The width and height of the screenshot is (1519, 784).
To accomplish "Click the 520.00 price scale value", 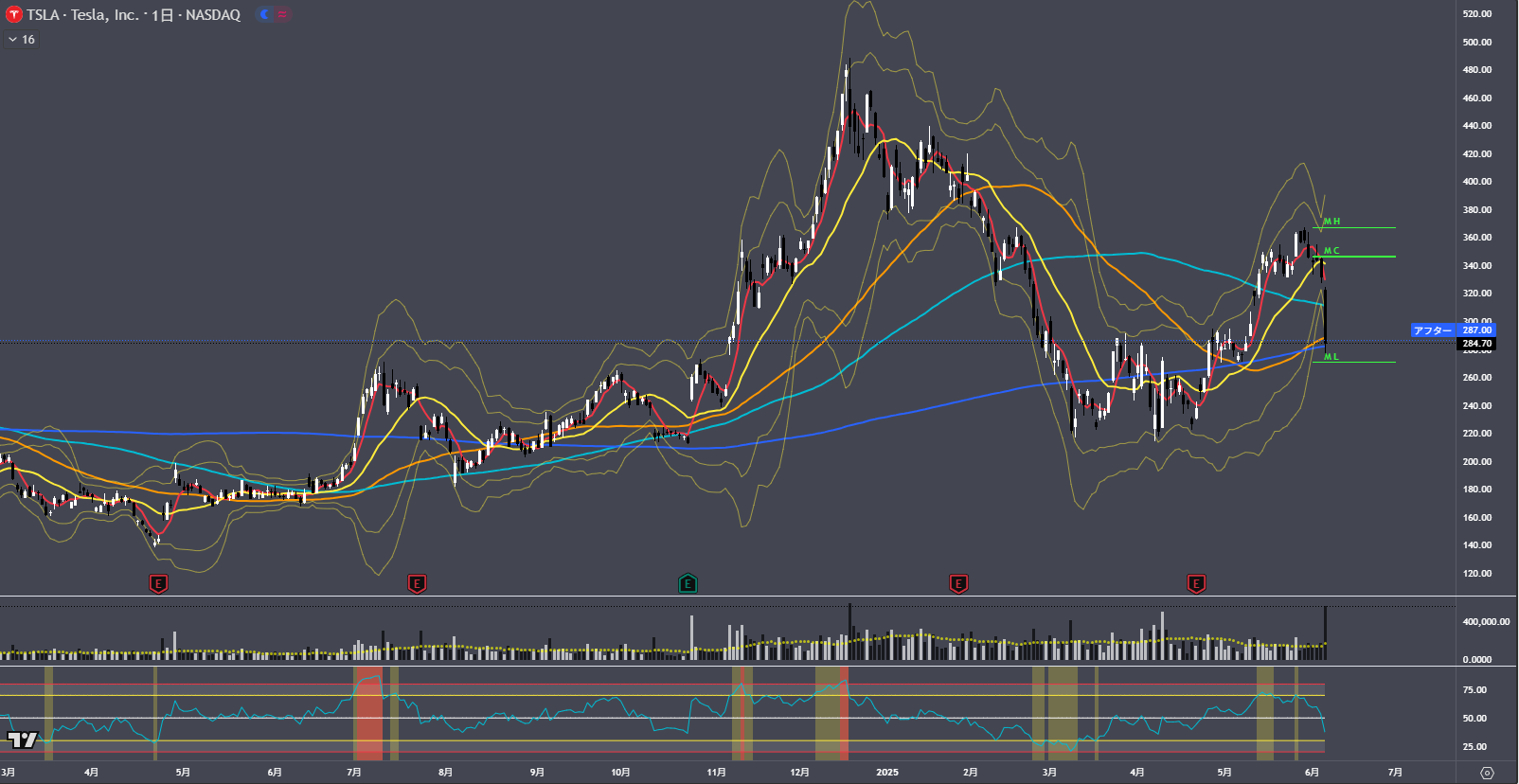I will point(1476,14).
